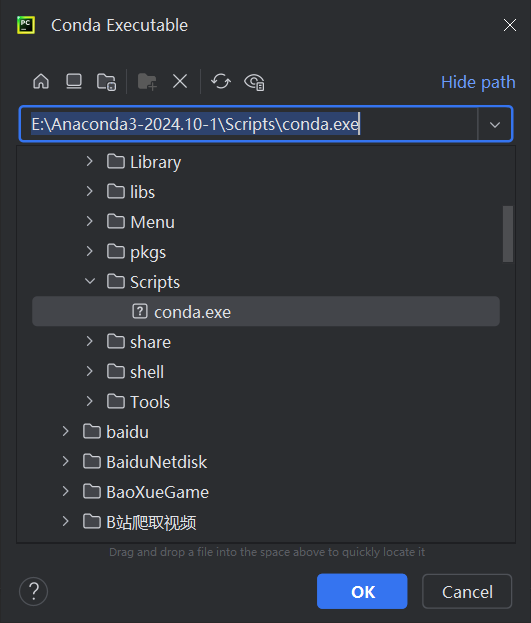The width and height of the screenshot is (531, 623).
Task: Select the Library folder row
Action: (266, 162)
